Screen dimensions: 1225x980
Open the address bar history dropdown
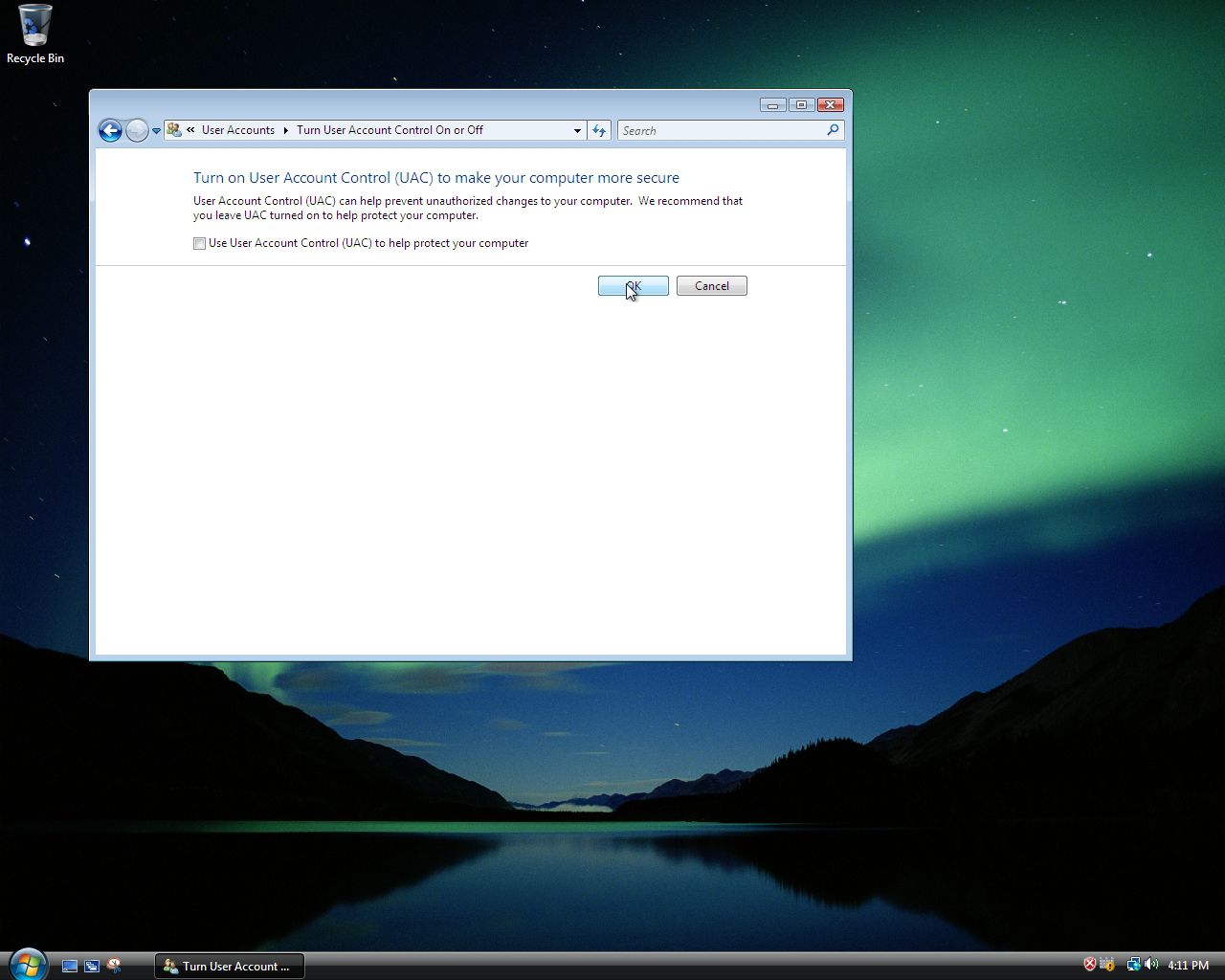pos(577,131)
